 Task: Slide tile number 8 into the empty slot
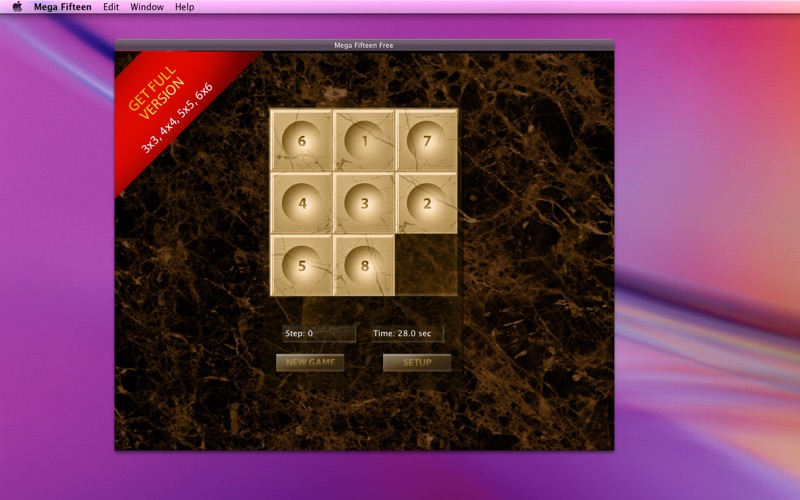(x=364, y=265)
